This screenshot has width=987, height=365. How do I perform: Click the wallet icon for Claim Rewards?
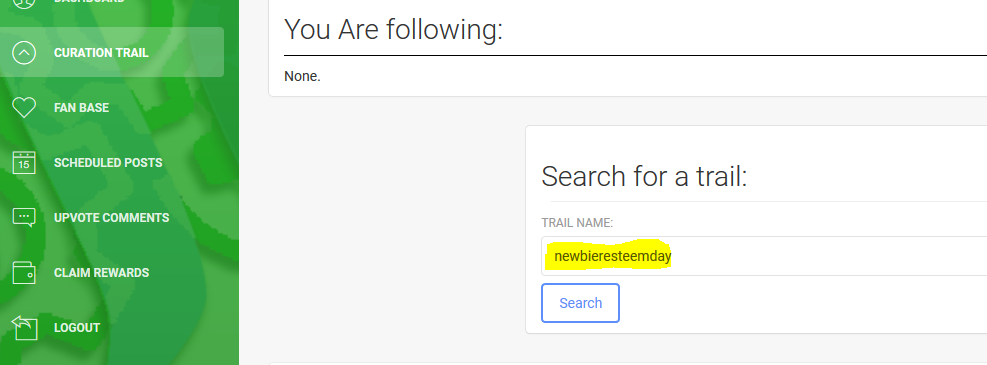click(24, 272)
